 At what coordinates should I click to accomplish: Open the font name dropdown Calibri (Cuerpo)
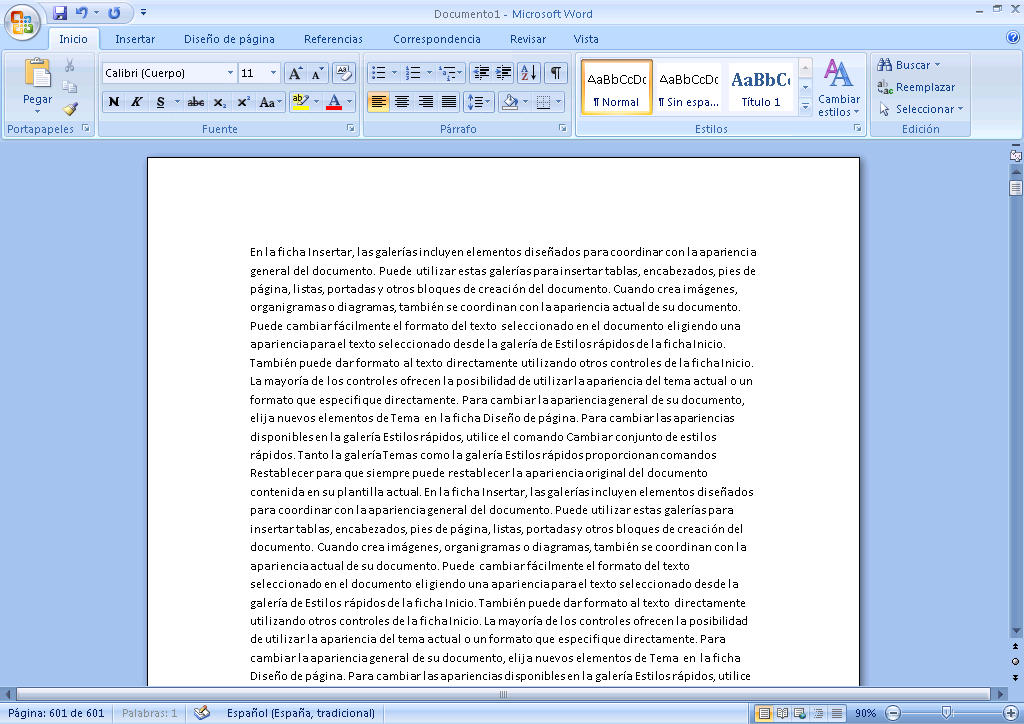230,73
